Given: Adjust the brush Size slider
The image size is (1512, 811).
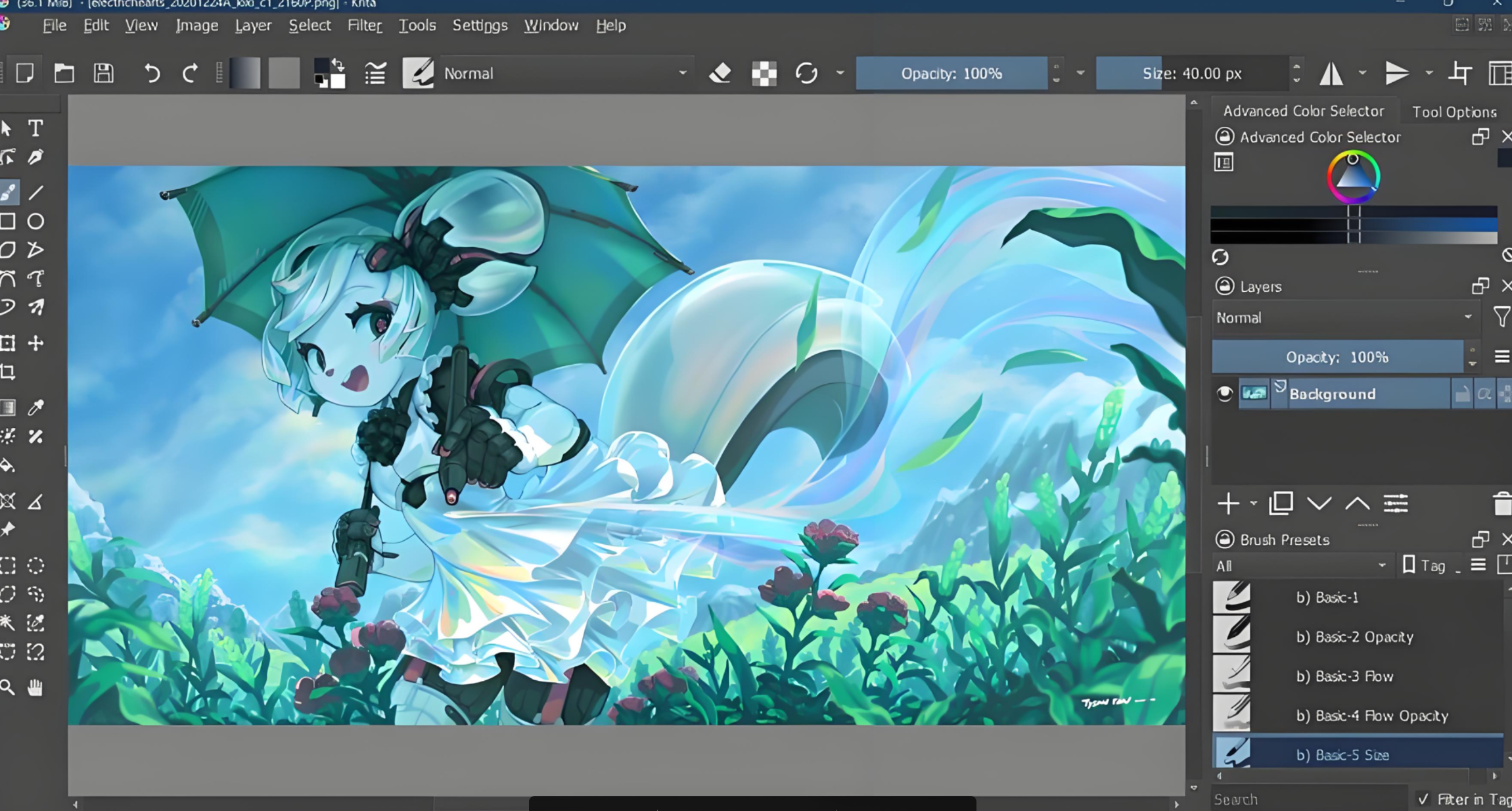Looking at the screenshot, I should (x=1192, y=73).
